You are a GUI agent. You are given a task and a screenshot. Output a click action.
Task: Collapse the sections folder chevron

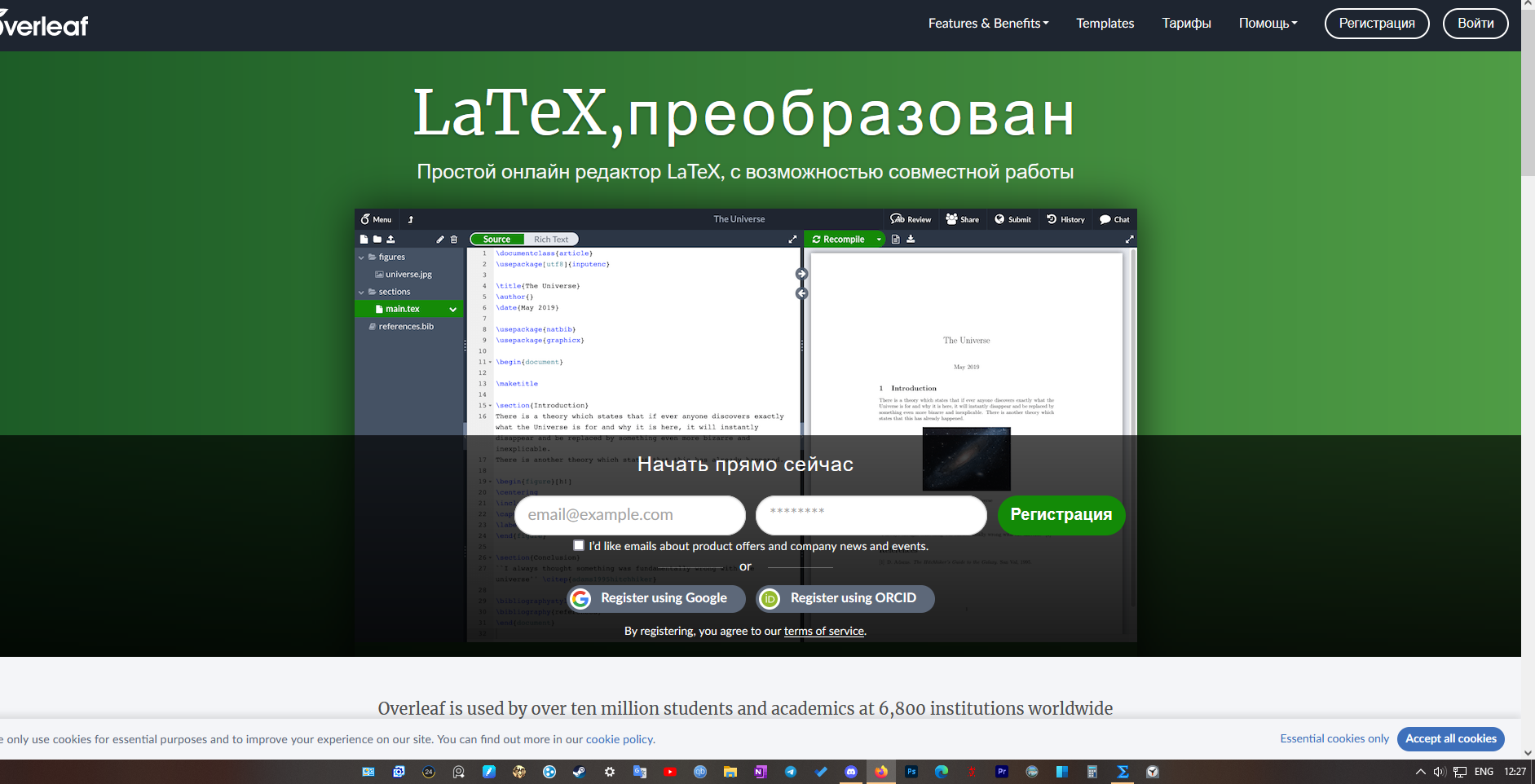click(x=361, y=292)
